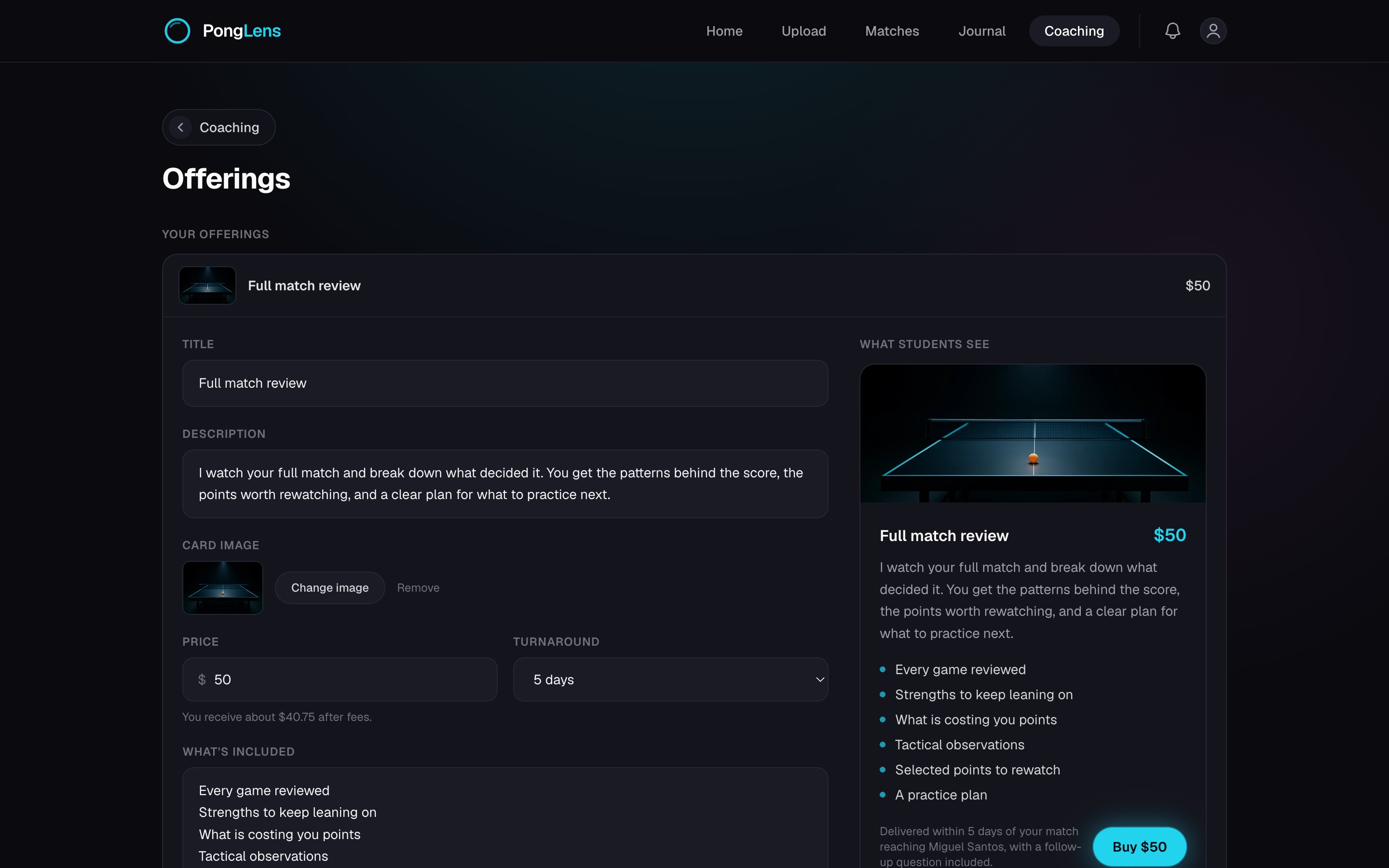
Task: Open the Turnaround dropdown arrow
Action: [819, 680]
